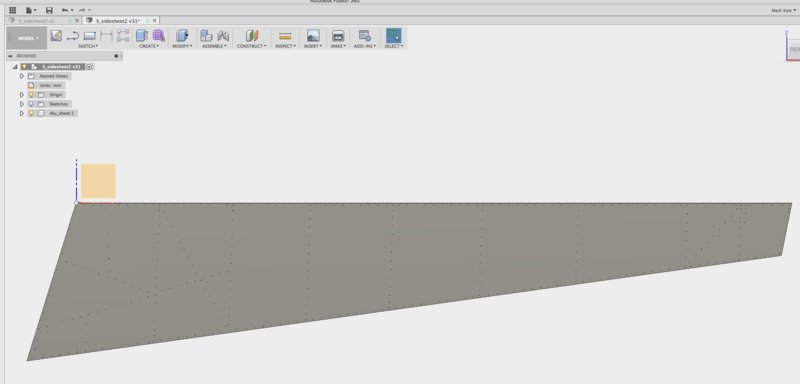The height and width of the screenshot is (384, 800).
Task: Click the Save icon
Action: (x=49, y=10)
